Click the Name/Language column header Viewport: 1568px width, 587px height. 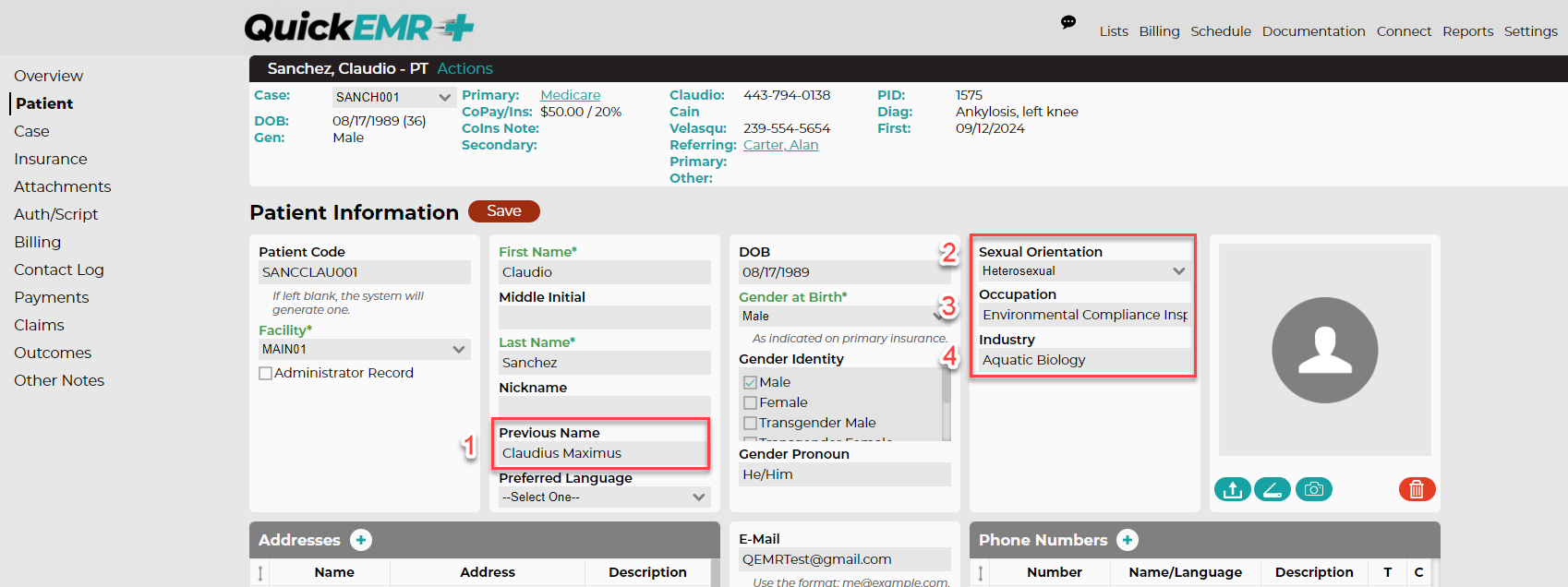1185,572
